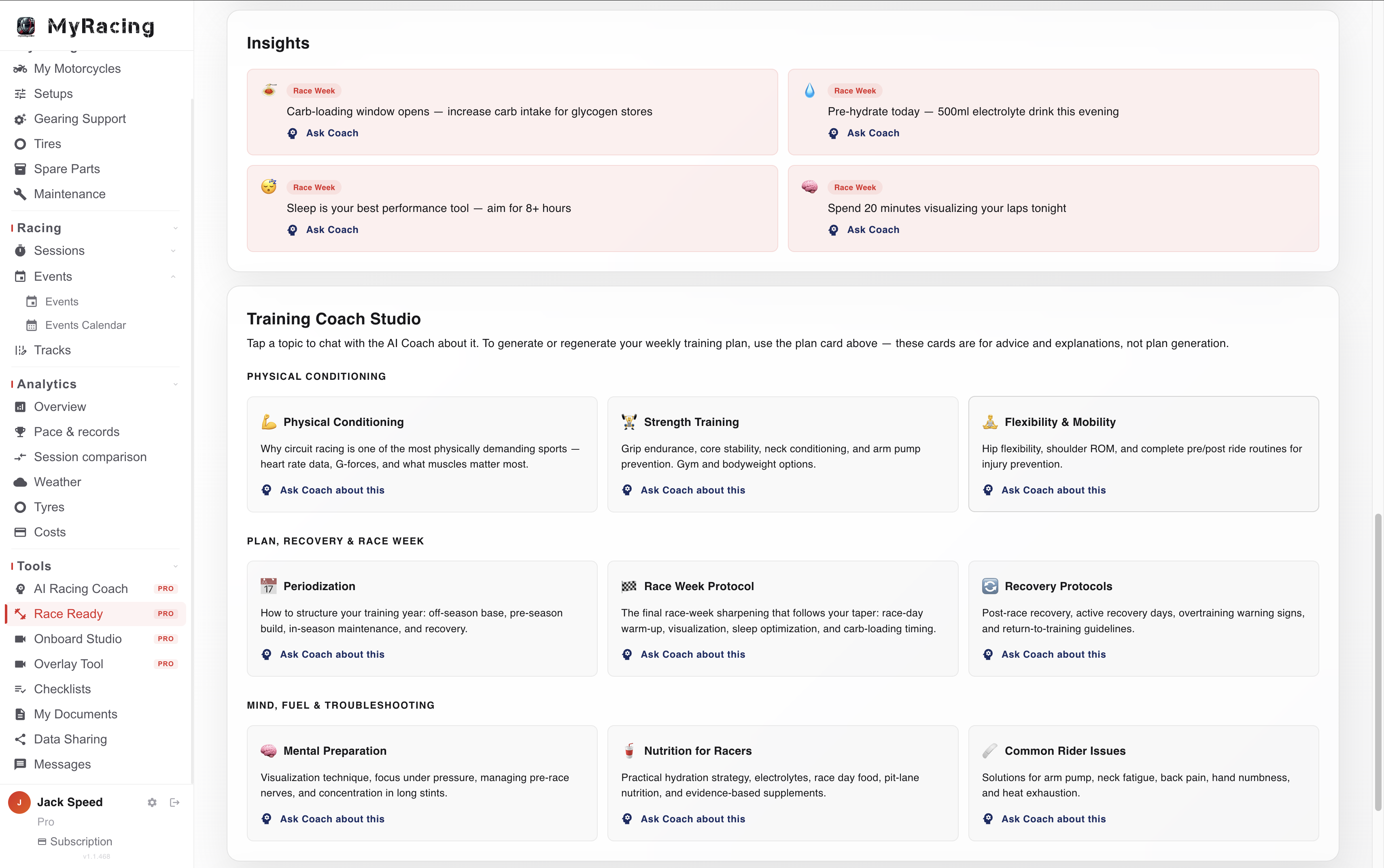
Task: Click the Setups sliders icon
Action: pos(20,93)
